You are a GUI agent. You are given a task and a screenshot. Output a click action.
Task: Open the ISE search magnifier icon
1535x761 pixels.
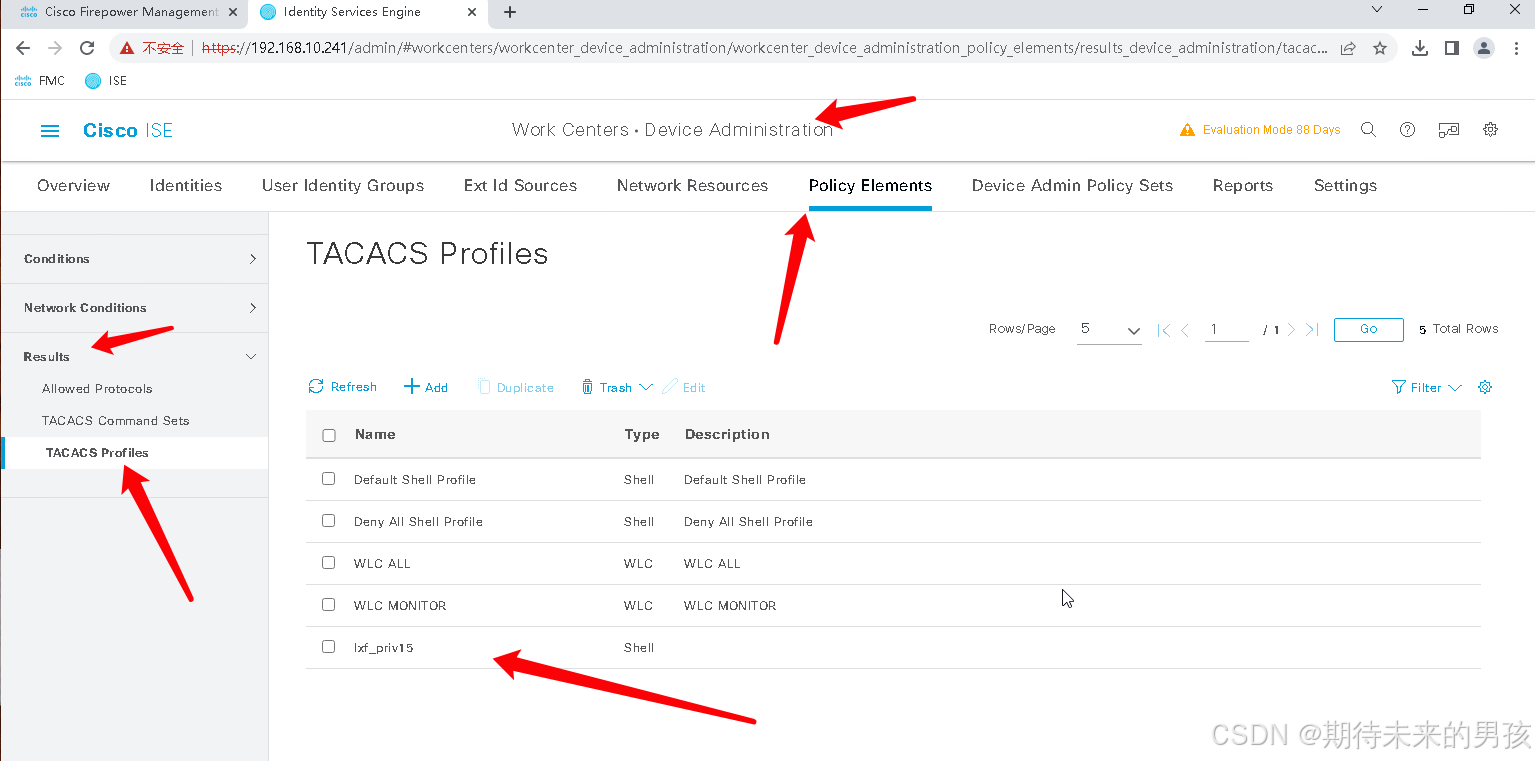(x=1369, y=130)
